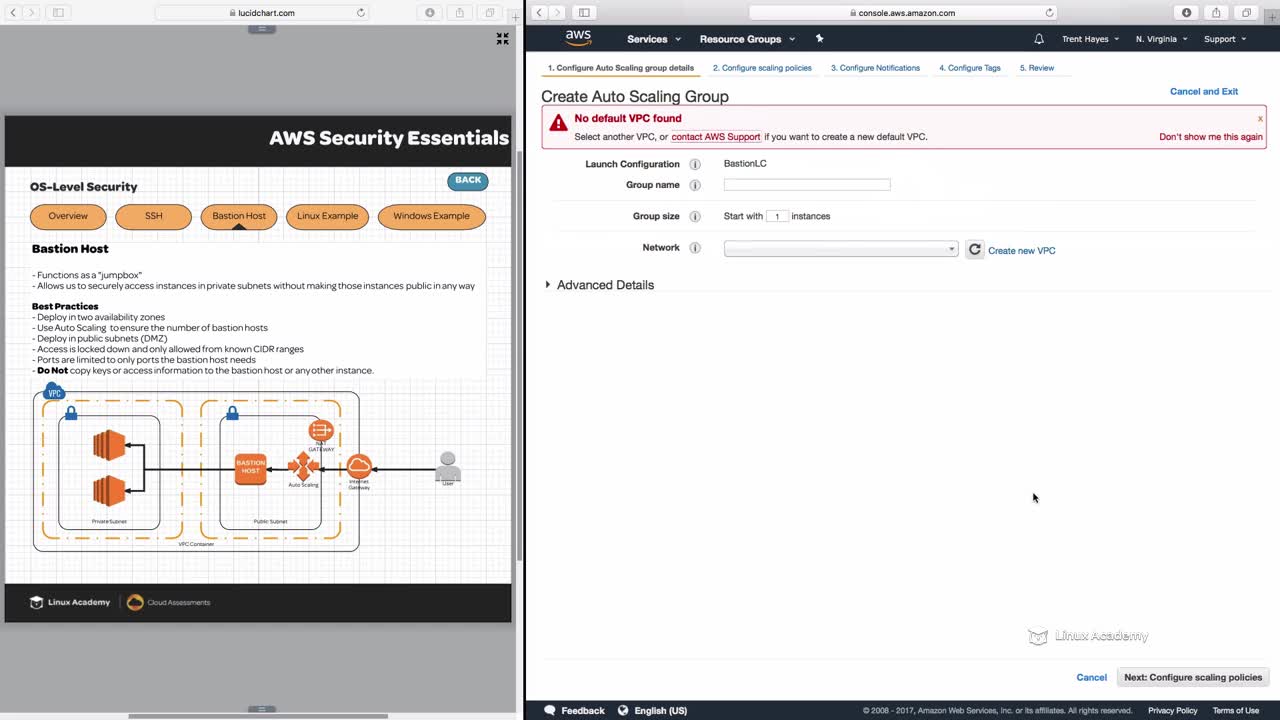The width and height of the screenshot is (1280, 720).
Task: Click info icon beside Network label
Action: [x=695, y=248]
